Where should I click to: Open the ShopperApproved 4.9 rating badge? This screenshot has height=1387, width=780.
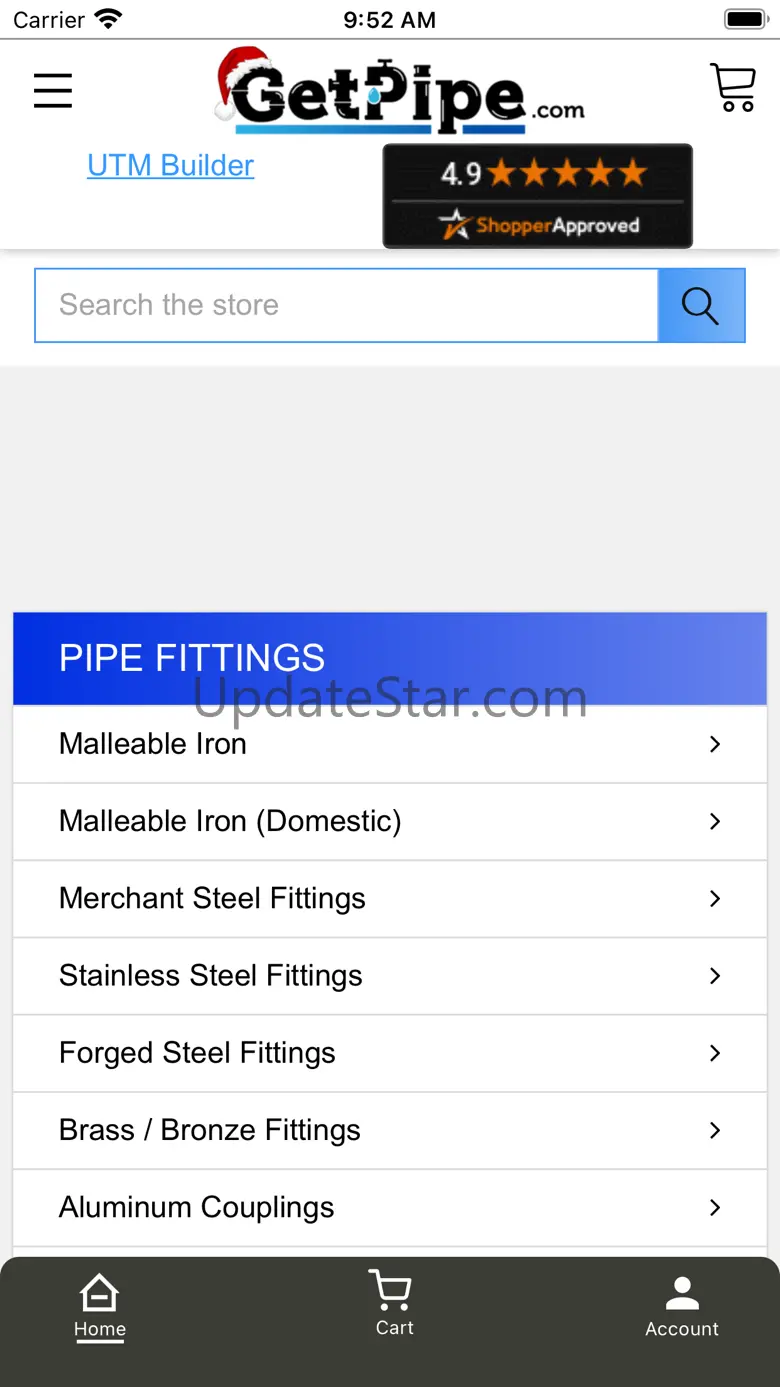[x=537, y=196]
